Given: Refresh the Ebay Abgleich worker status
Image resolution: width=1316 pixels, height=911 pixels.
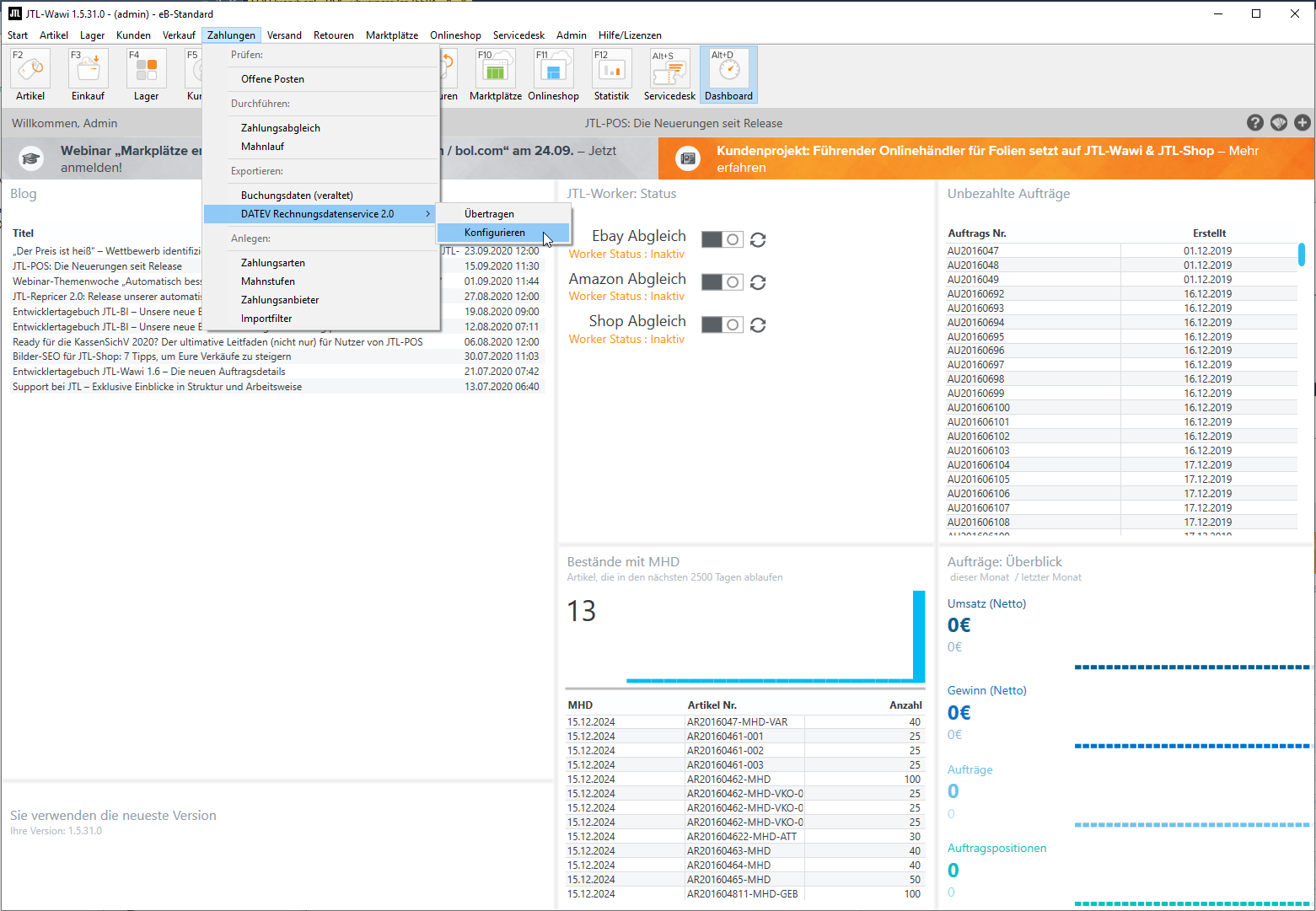Looking at the screenshot, I should click(x=758, y=240).
